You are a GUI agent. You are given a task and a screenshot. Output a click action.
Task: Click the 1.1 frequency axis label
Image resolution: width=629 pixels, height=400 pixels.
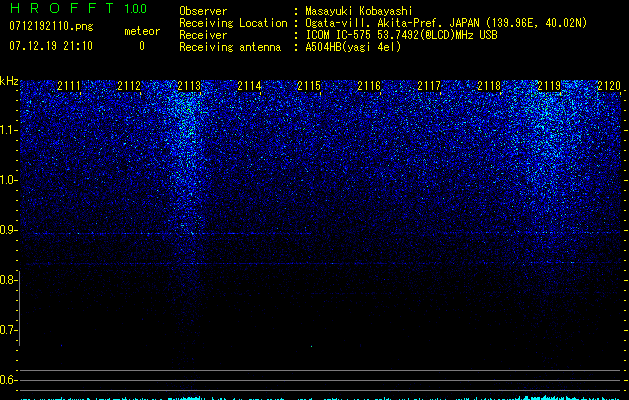tap(8, 130)
